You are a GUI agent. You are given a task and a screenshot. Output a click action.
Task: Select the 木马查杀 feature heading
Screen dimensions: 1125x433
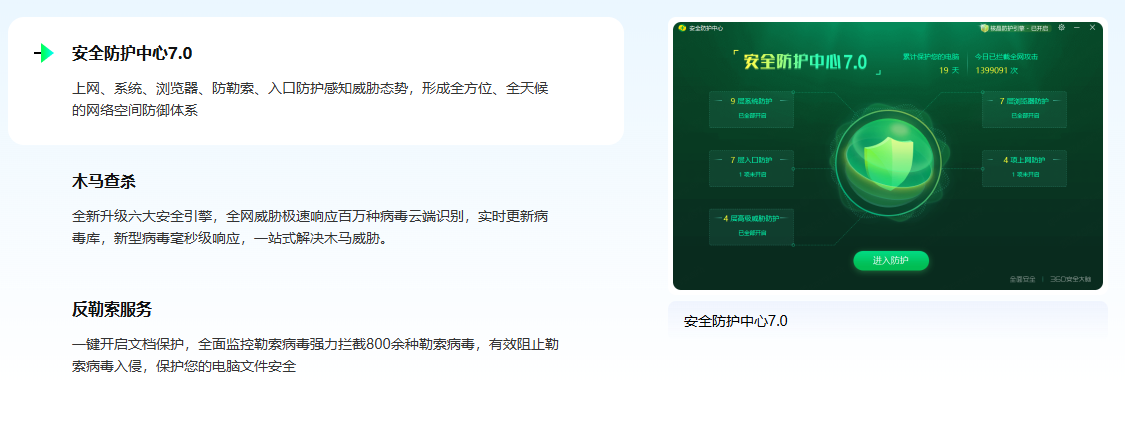[x=103, y=181]
